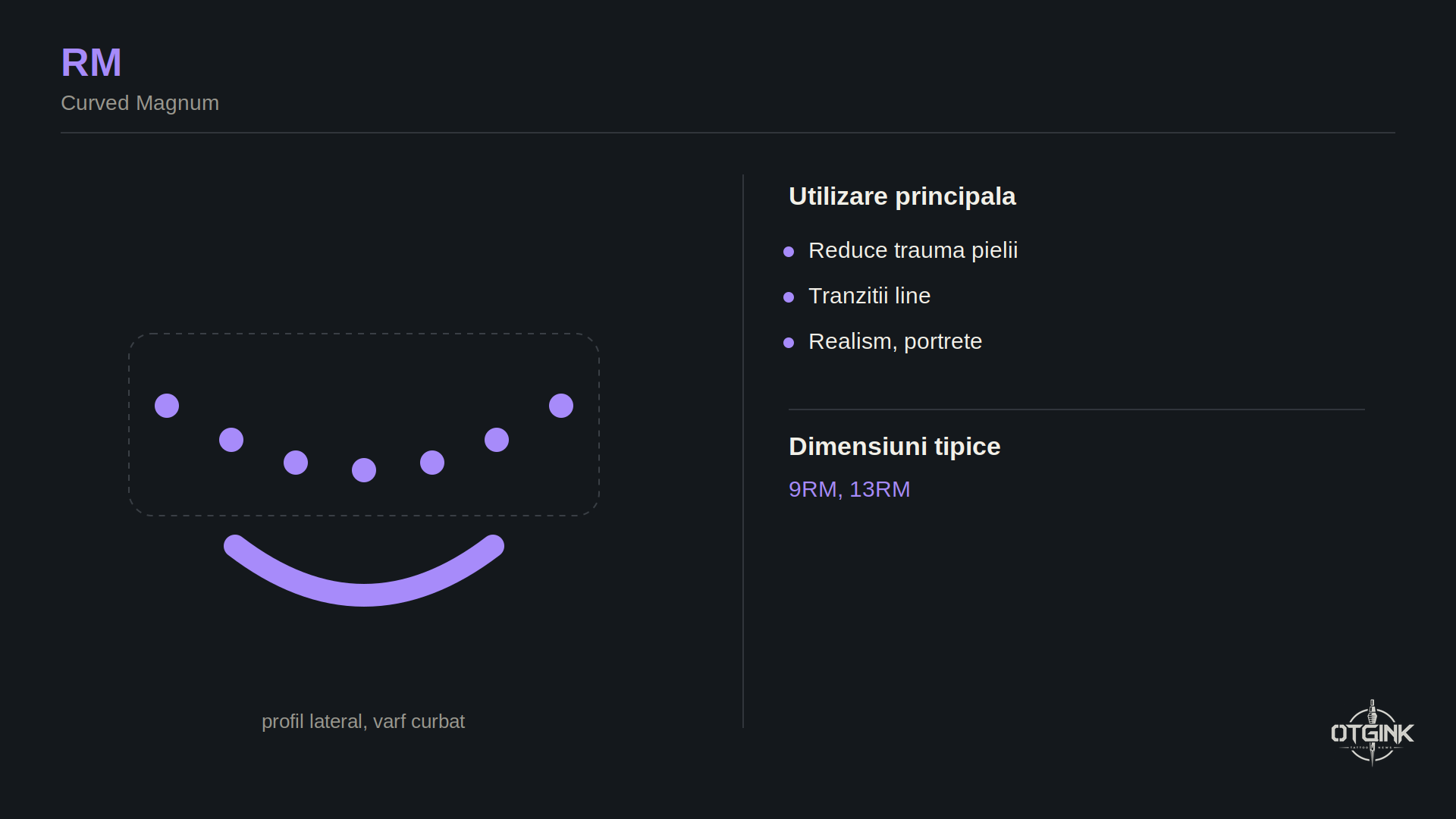Click the dashed needle diagram box
The image size is (1456, 819).
pyautogui.click(x=364, y=425)
